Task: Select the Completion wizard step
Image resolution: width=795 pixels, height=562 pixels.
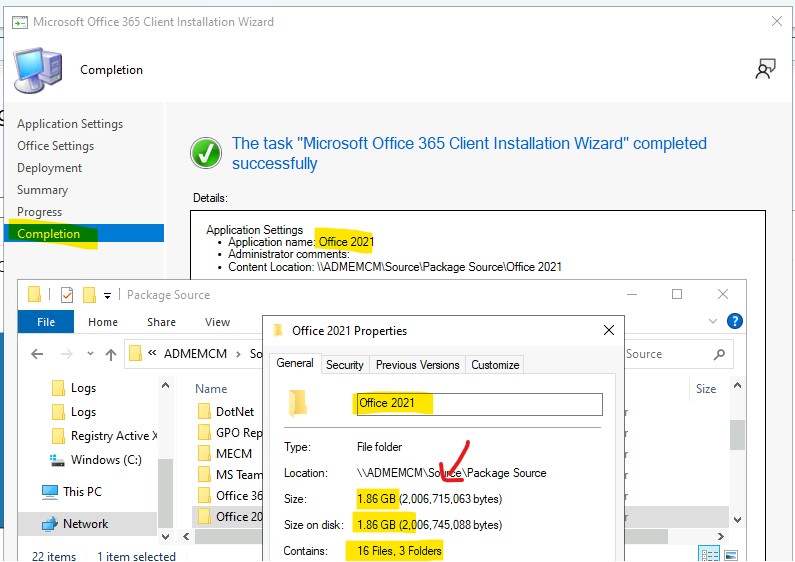Action: (84, 233)
